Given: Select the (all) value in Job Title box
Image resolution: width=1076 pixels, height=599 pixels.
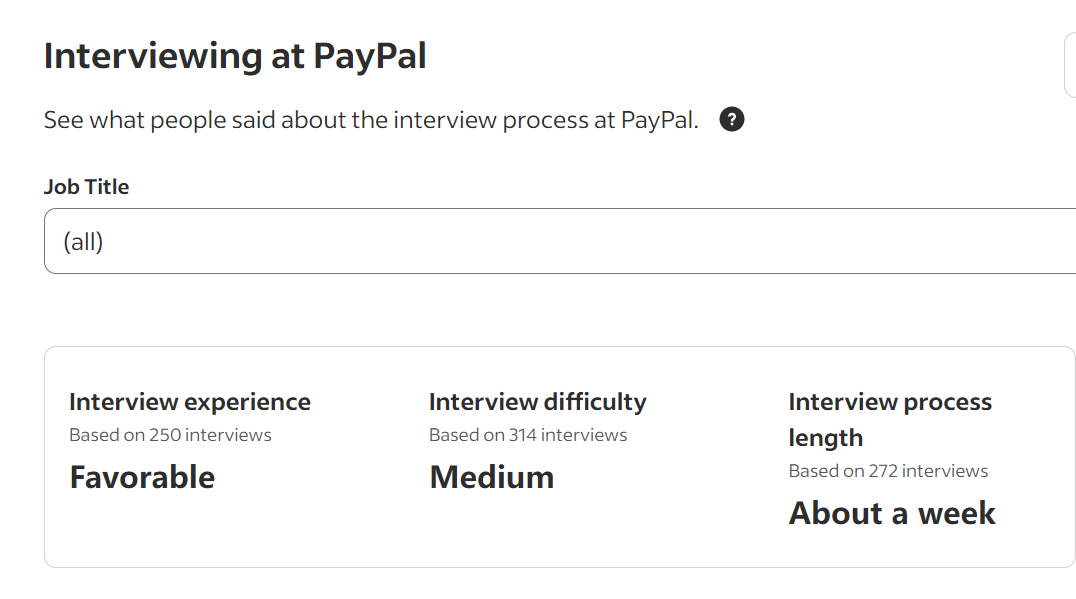Looking at the screenshot, I should coord(83,242).
